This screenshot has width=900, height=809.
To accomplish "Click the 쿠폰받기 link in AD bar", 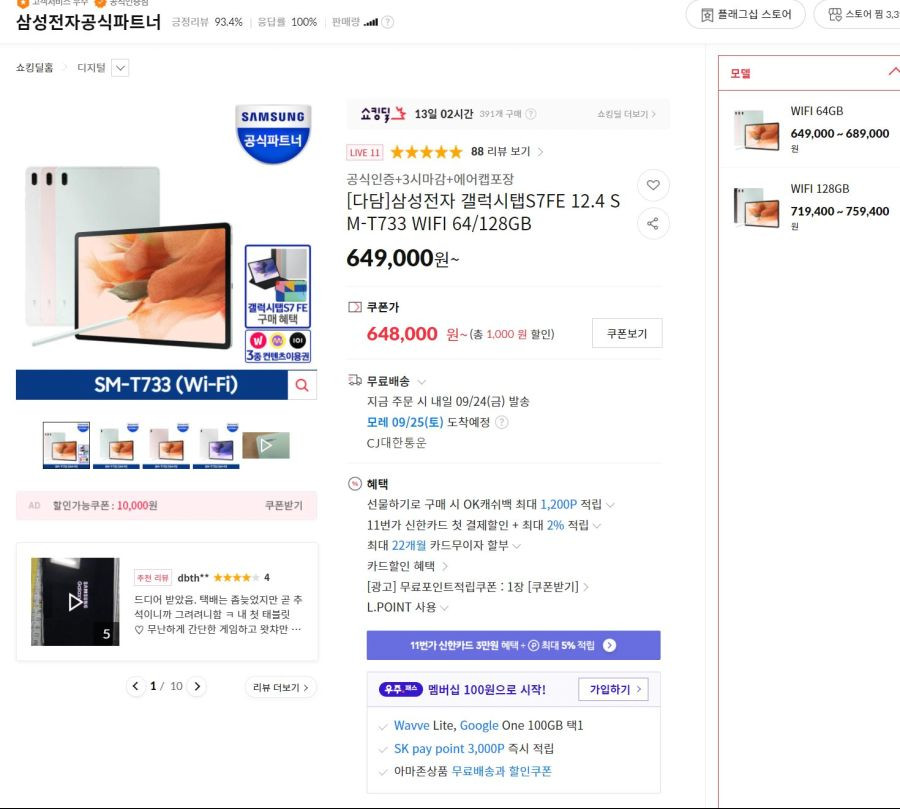I will [284, 505].
